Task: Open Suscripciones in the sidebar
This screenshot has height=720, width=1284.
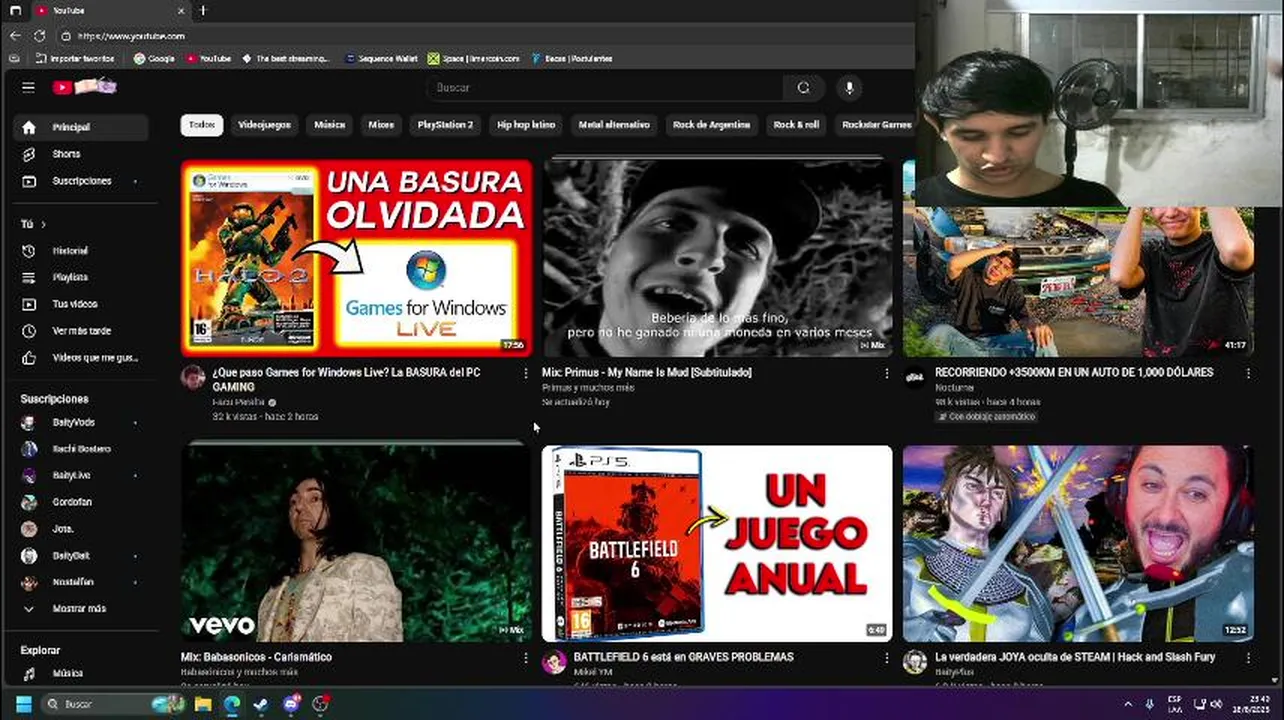Action: pos(80,181)
